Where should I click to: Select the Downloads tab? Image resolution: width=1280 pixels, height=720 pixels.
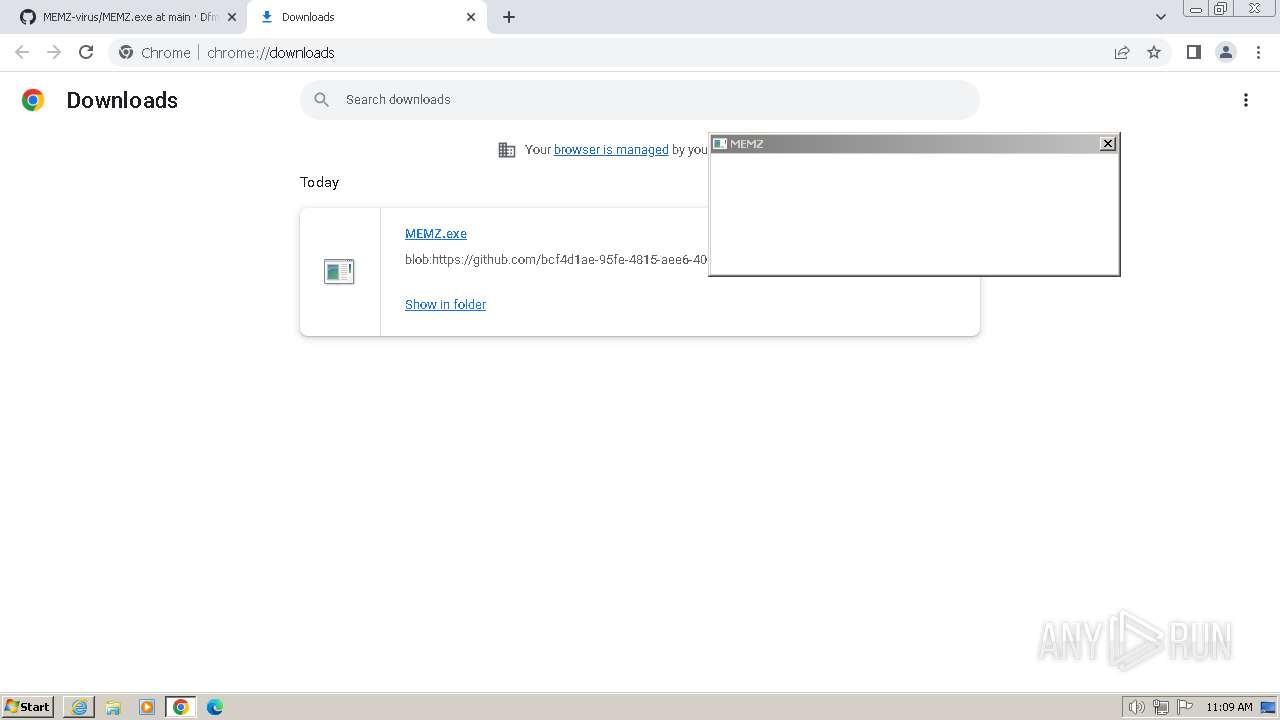(x=366, y=17)
